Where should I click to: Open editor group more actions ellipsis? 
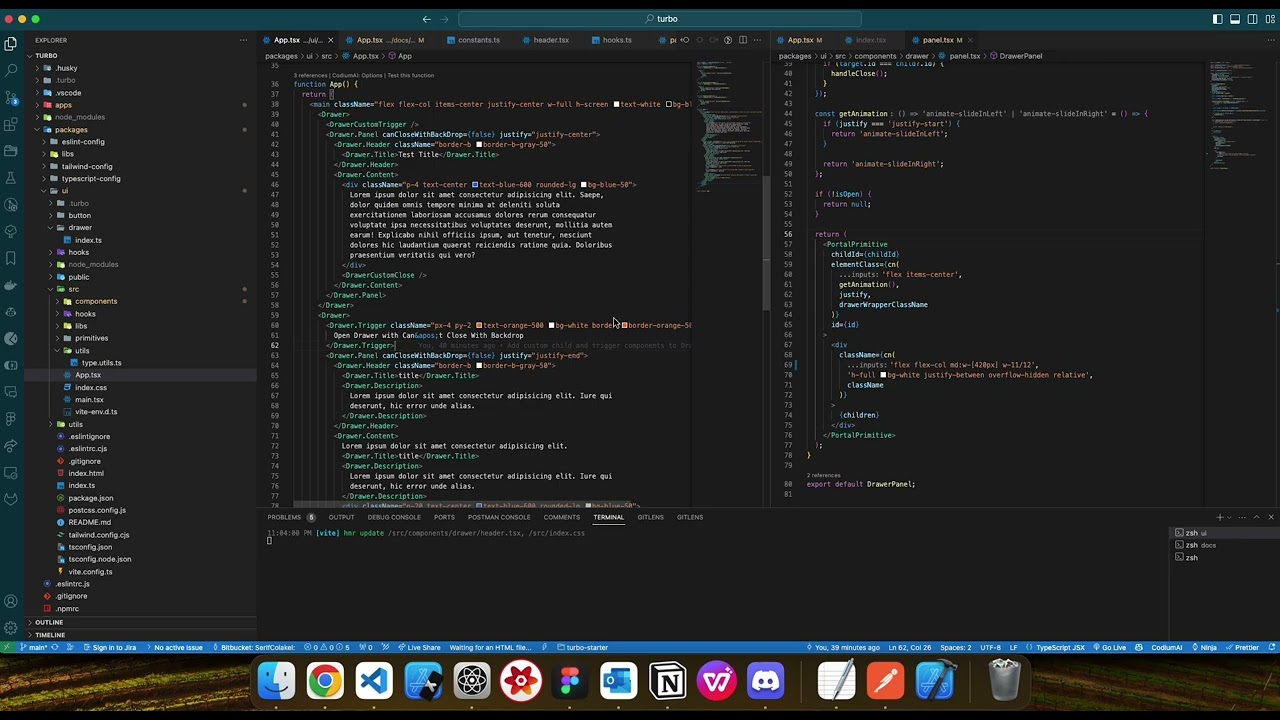coord(757,40)
